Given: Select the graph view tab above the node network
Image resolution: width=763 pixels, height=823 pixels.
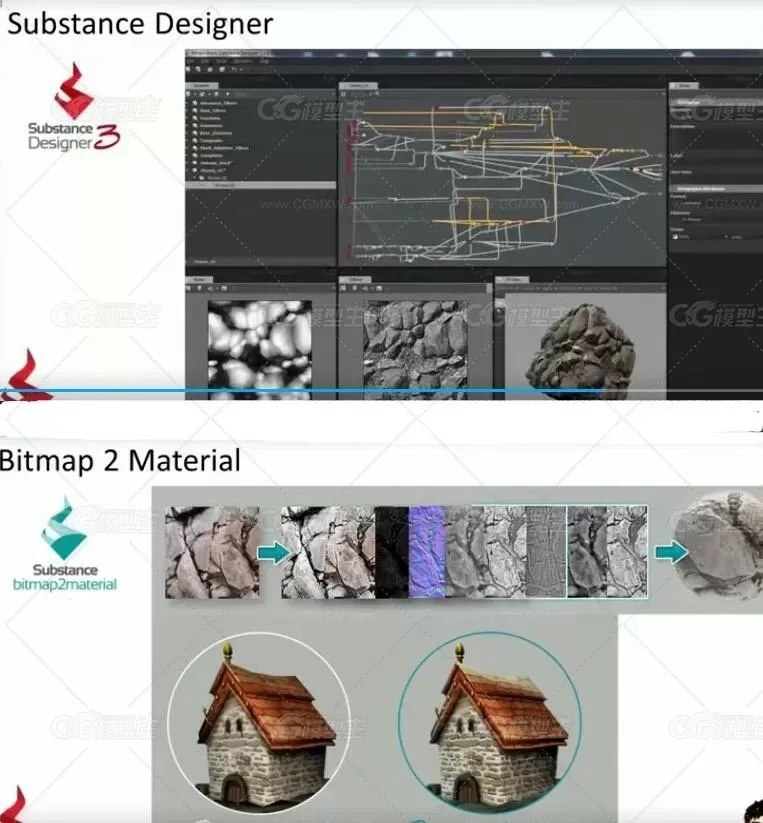Looking at the screenshot, I should (358, 86).
